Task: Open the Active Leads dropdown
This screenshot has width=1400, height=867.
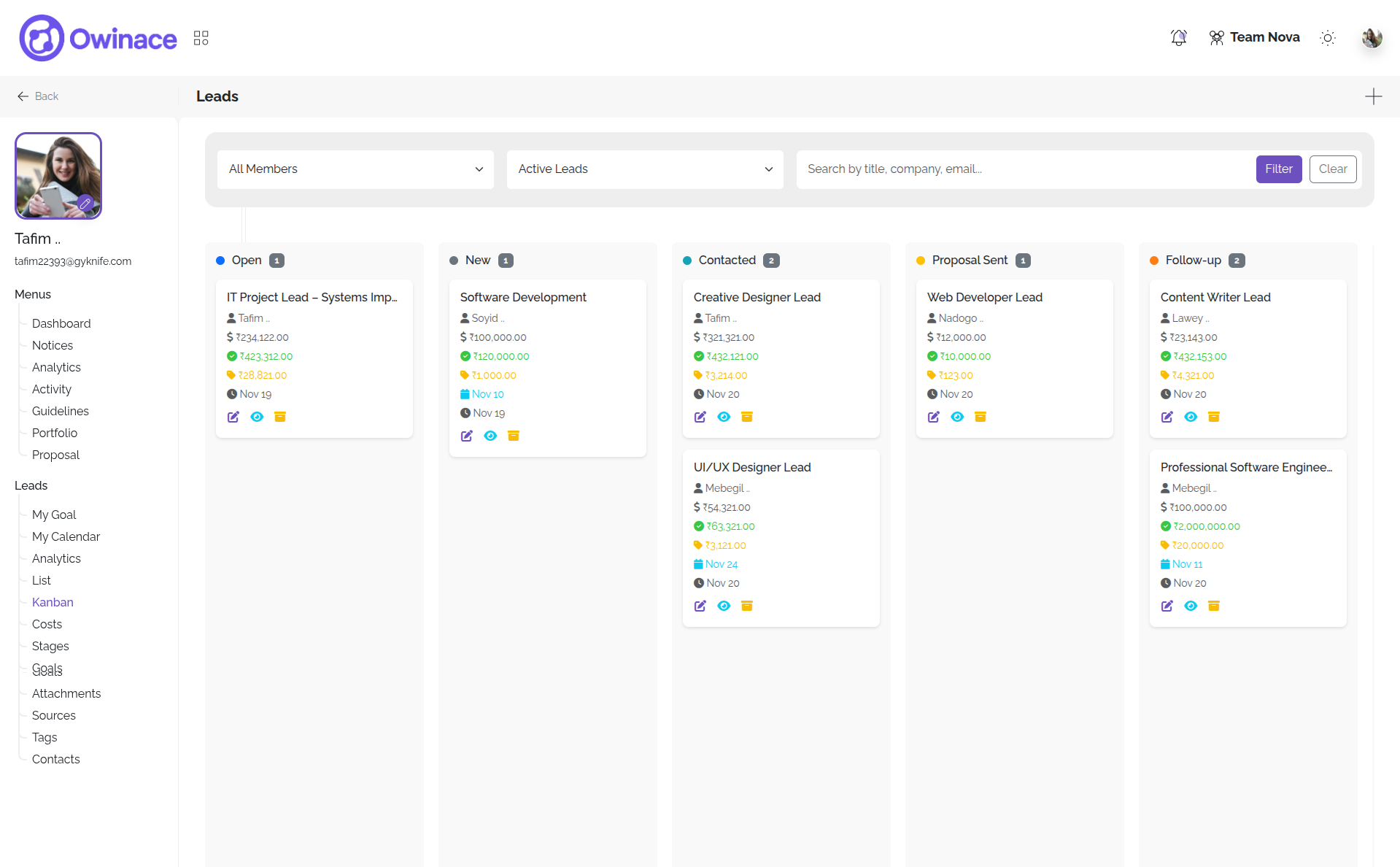Action: [645, 169]
